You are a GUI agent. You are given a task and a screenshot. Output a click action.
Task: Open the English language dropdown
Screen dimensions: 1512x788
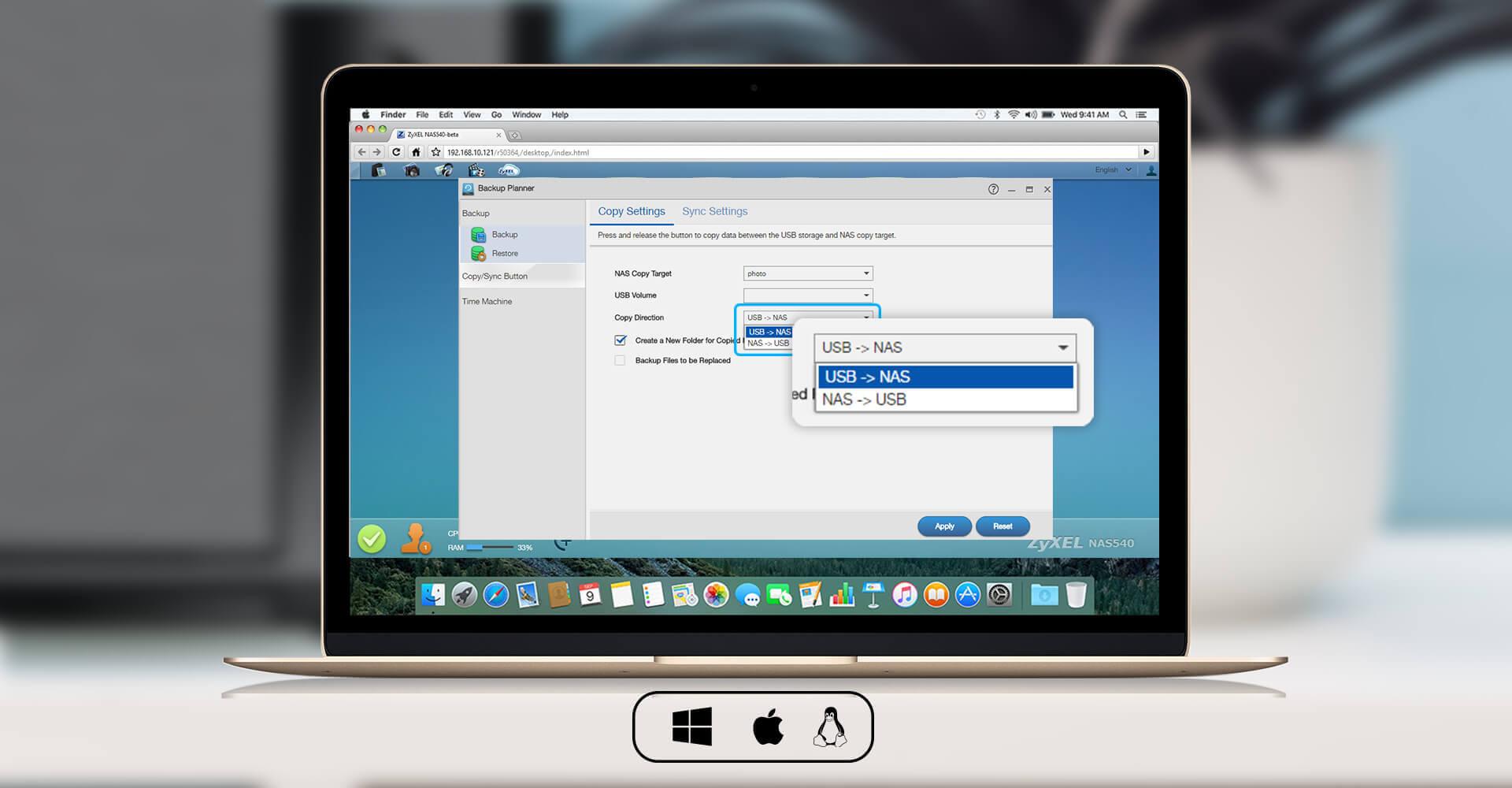pyautogui.click(x=1112, y=170)
